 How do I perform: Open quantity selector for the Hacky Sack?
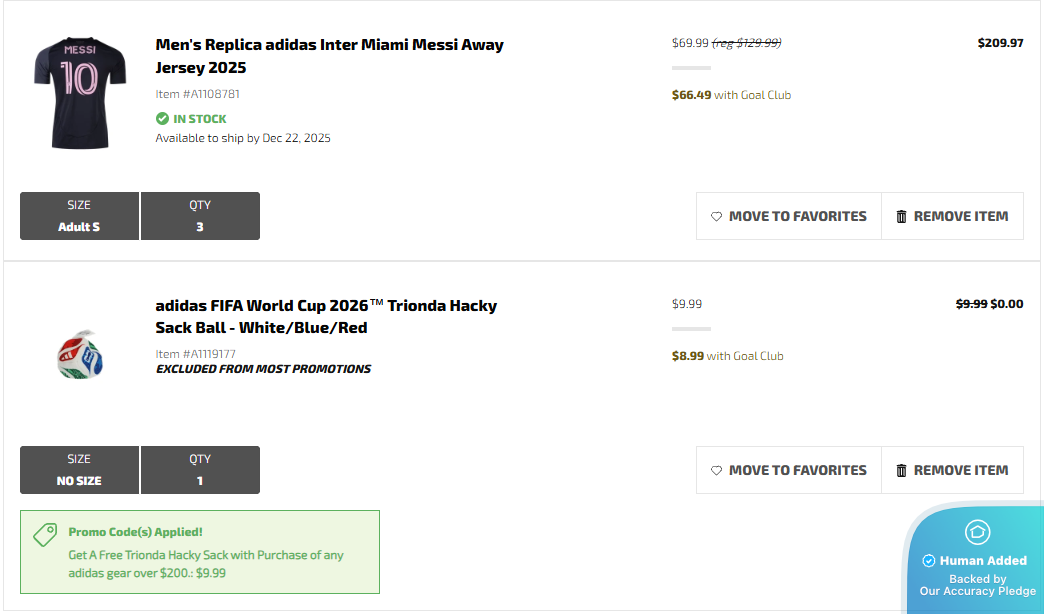click(x=200, y=470)
